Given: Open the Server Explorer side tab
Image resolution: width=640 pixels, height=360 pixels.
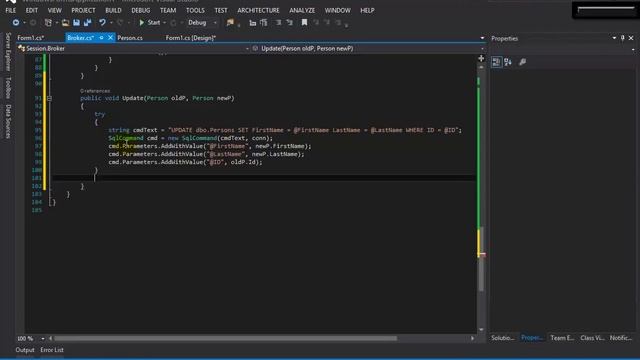Looking at the screenshot, I should coord(8,52).
